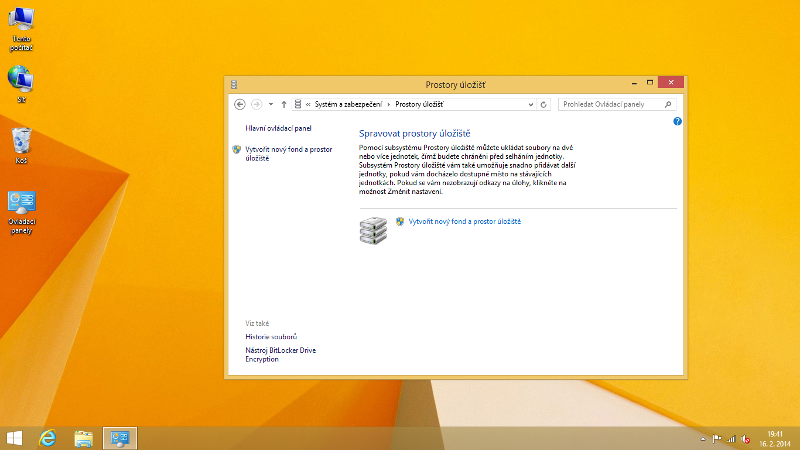Expand the recent locations dropdown arrow
This screenshot has height=450, width=800.
coord(270,104)
